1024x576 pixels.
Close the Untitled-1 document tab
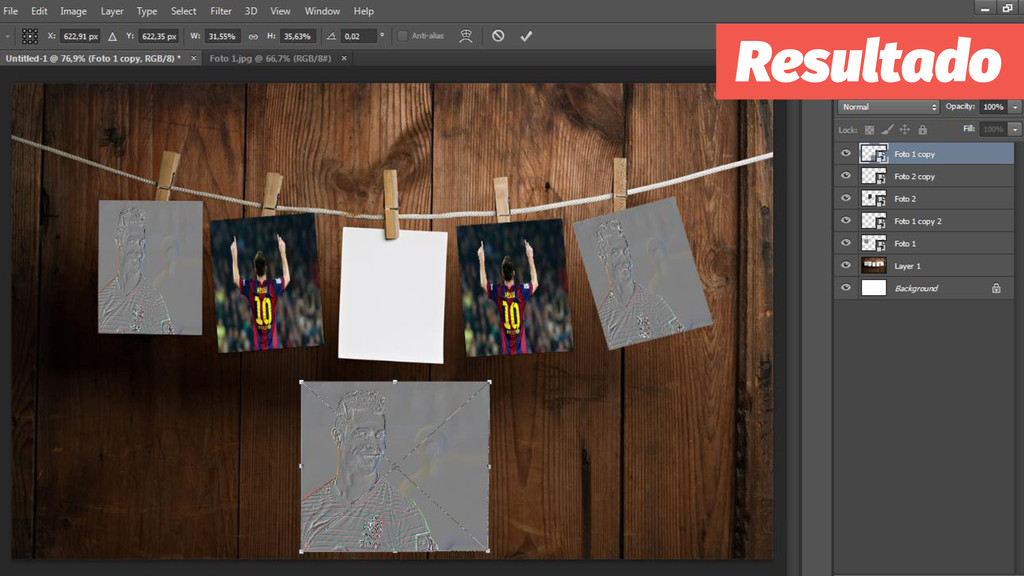click(191, 59)
